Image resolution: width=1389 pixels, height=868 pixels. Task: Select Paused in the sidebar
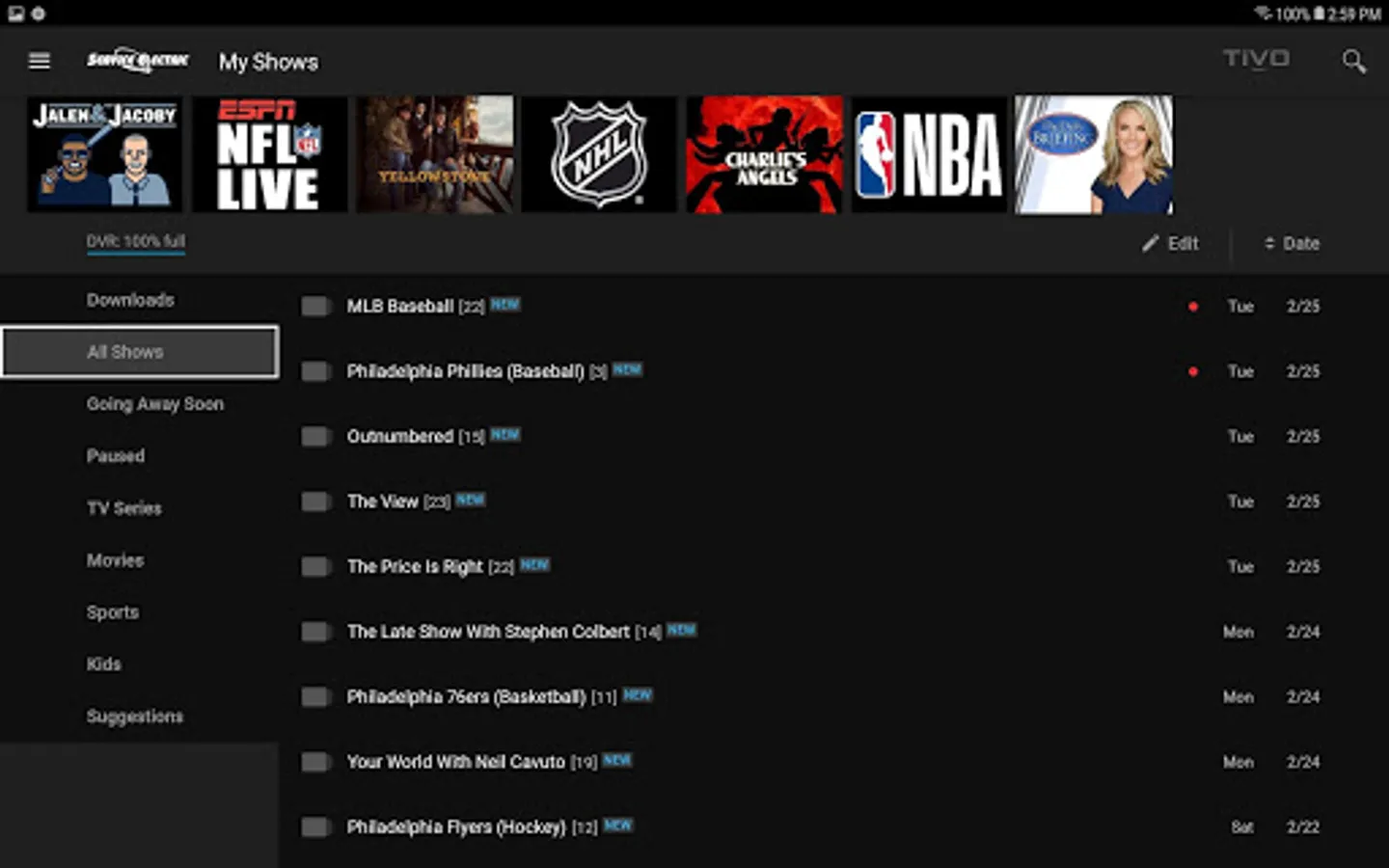(x=116, y=456)
